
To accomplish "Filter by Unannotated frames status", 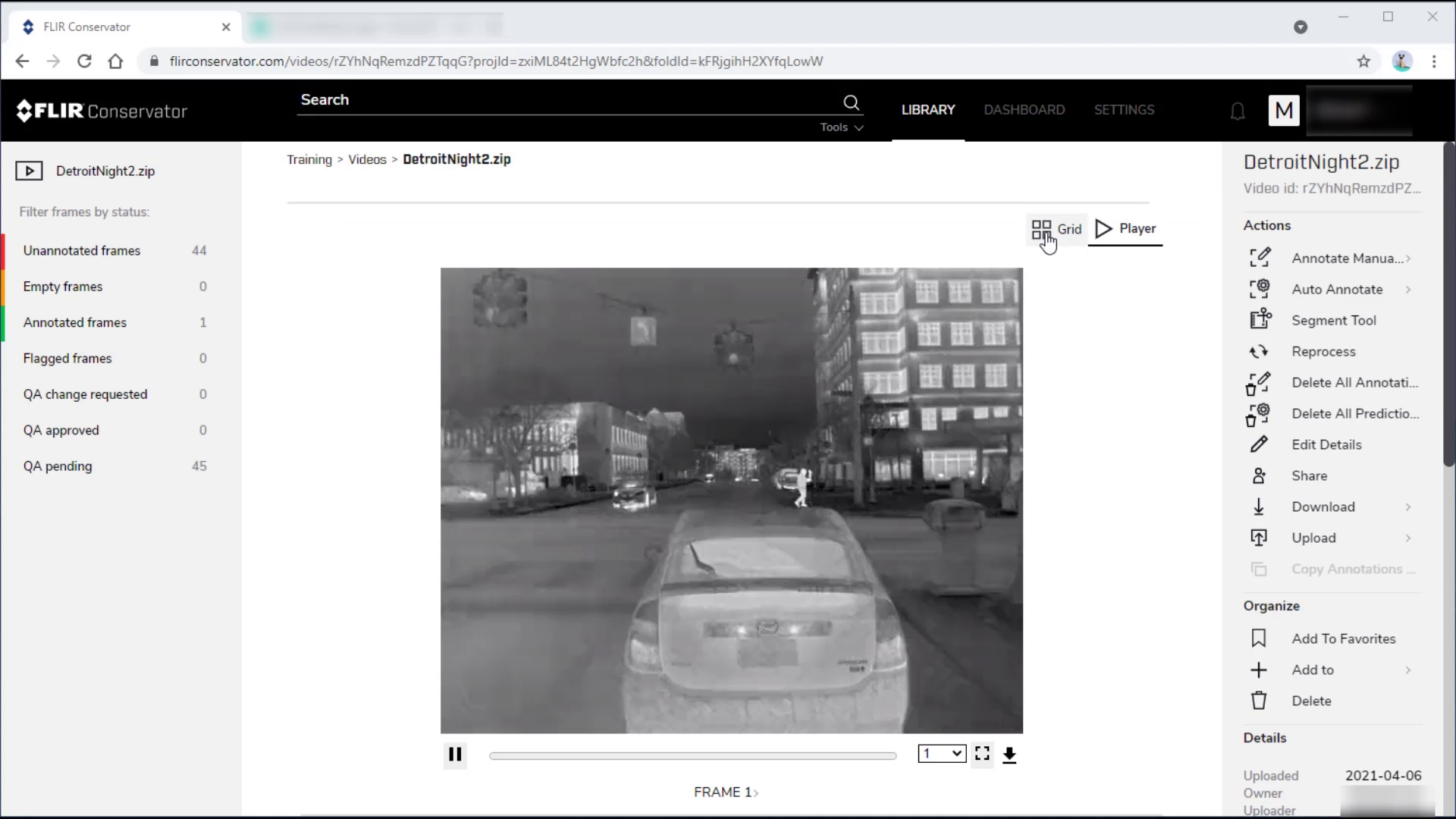I will pyautogui.click(x=81, y=250).
